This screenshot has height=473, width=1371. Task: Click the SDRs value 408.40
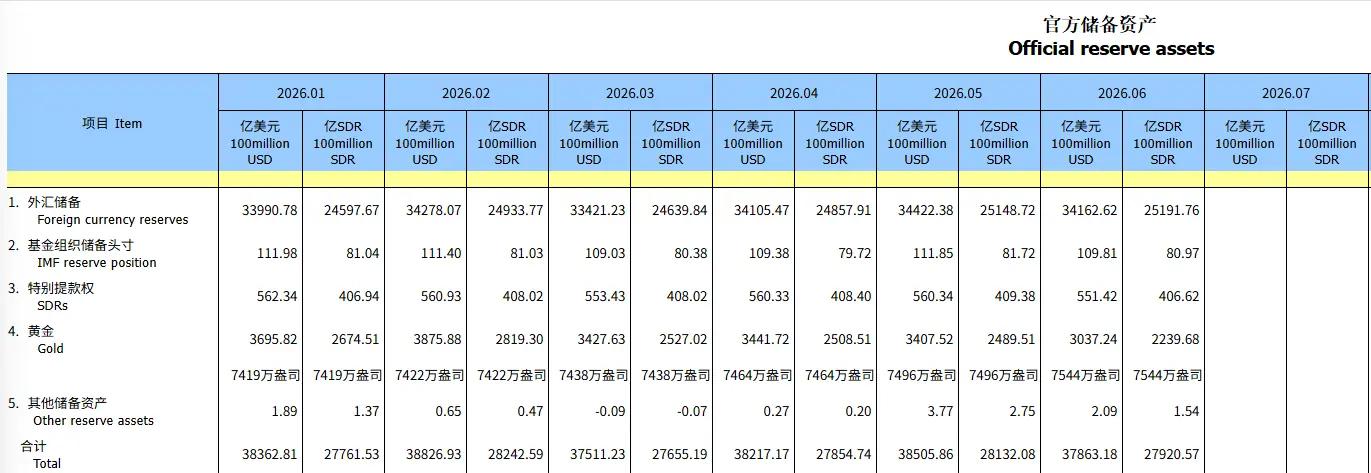pos(851,296)
